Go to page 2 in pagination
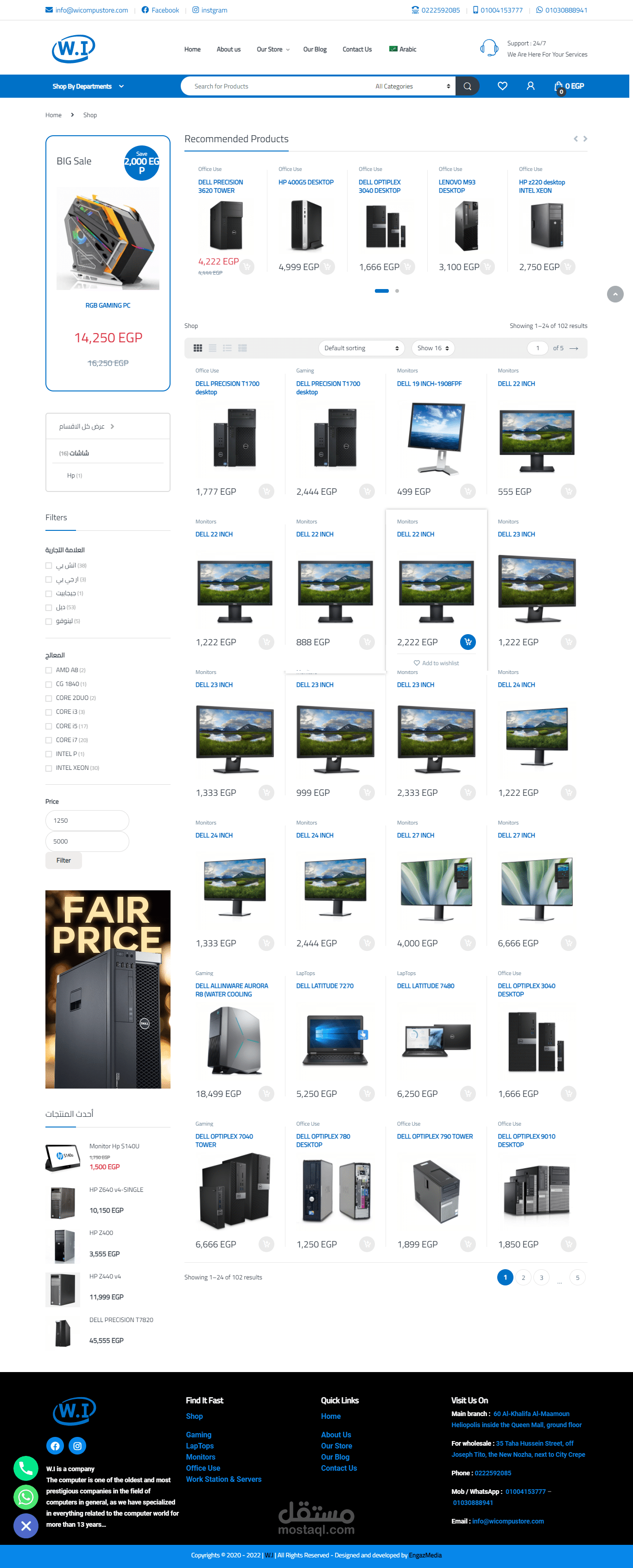Image resolution: width=633 pixels, height=1568 pixels. (x=524, y=1278)
